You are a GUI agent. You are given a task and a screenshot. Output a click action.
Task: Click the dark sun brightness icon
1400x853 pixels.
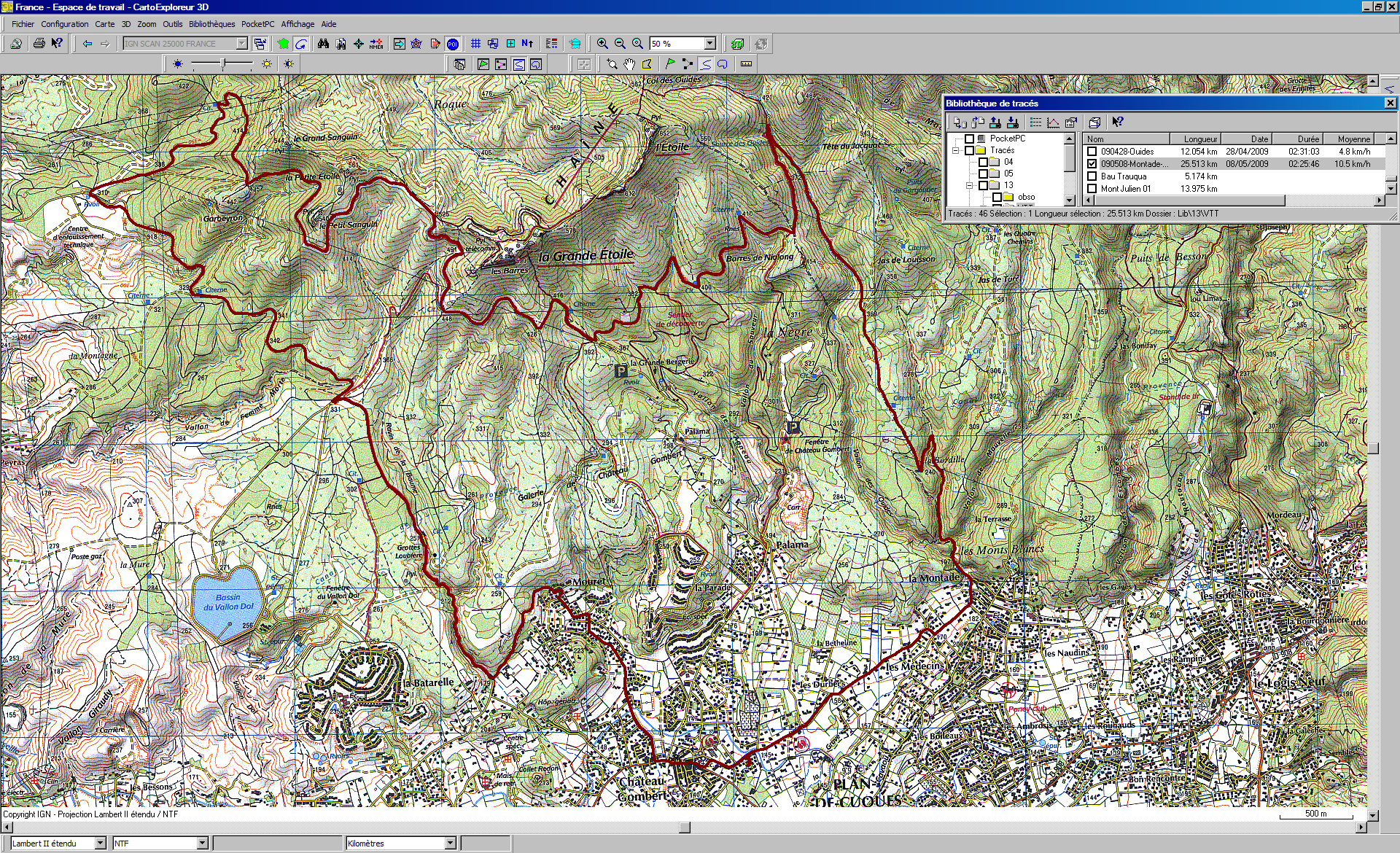178,64
